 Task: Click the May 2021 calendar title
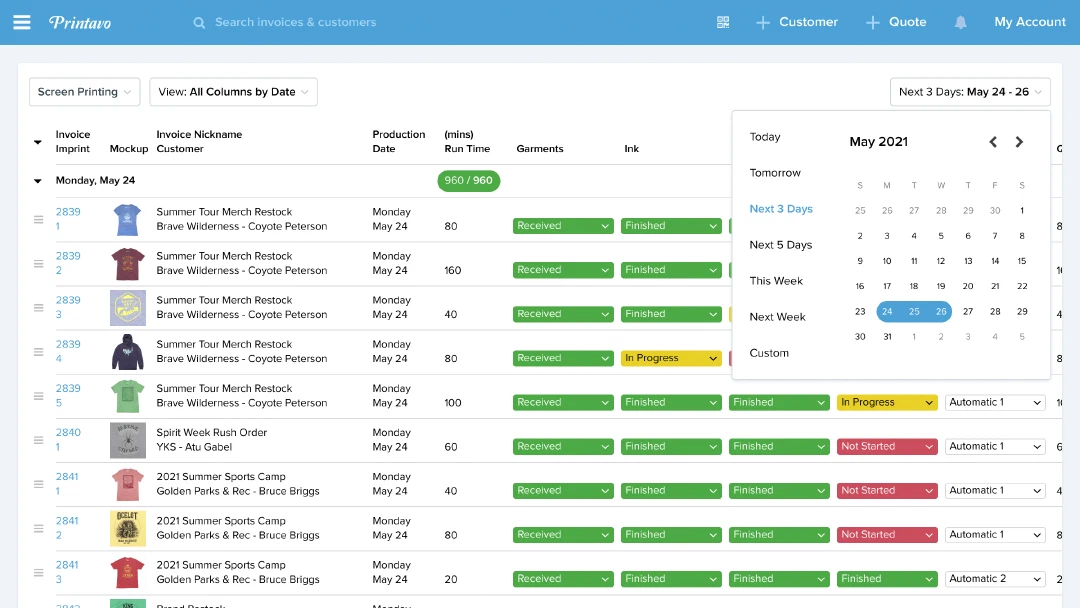click(x=878, y=142)
